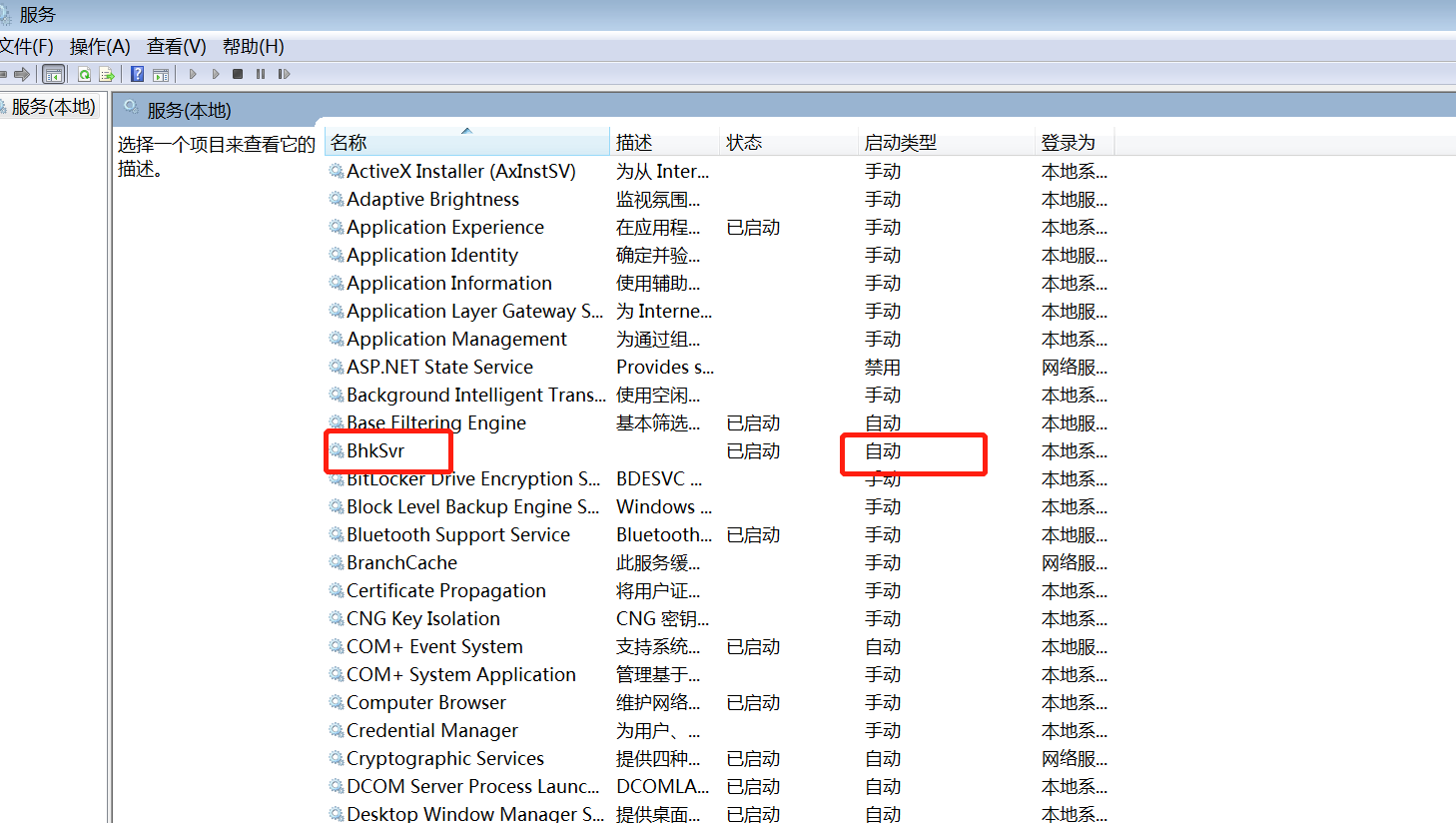Click the green refresh toolbar icon

click(85, 74)
